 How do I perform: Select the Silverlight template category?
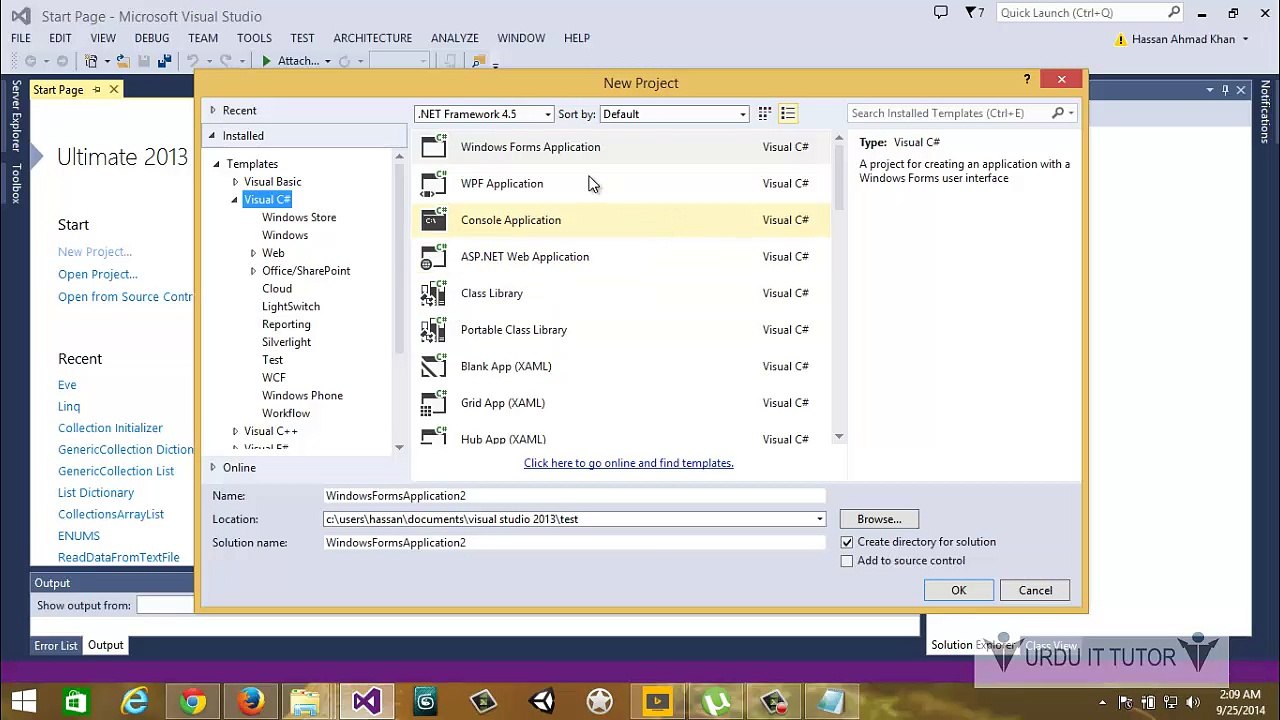coord(286,342)
